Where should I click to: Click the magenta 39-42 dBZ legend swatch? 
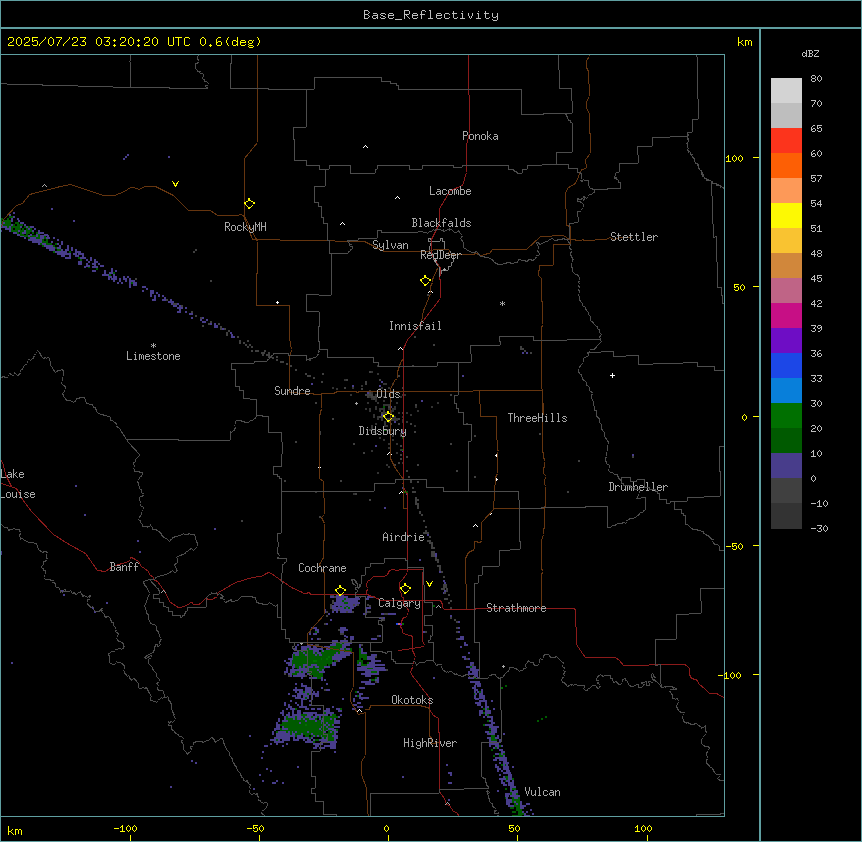786,315
